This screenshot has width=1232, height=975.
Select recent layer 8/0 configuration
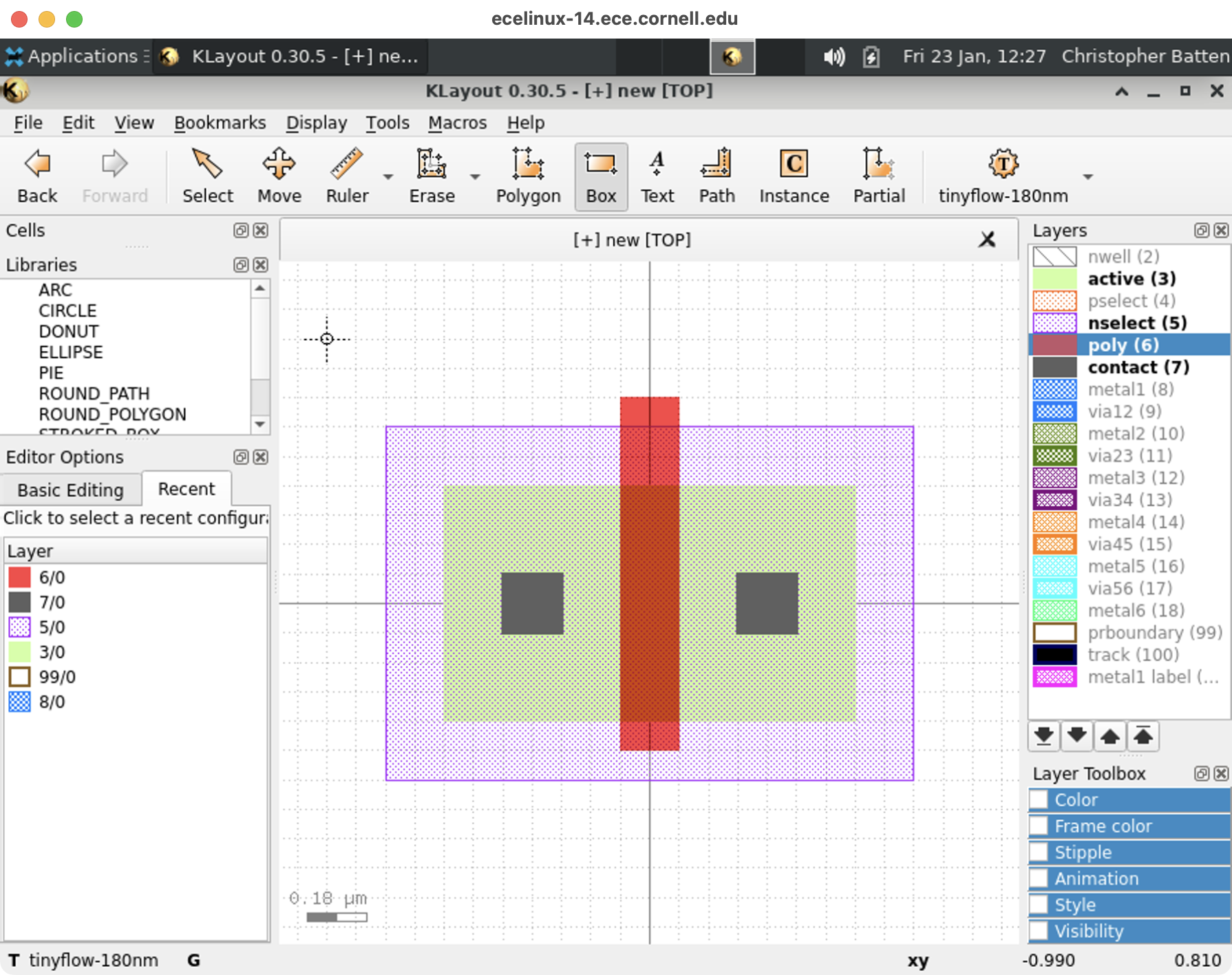tap(52, 702)
